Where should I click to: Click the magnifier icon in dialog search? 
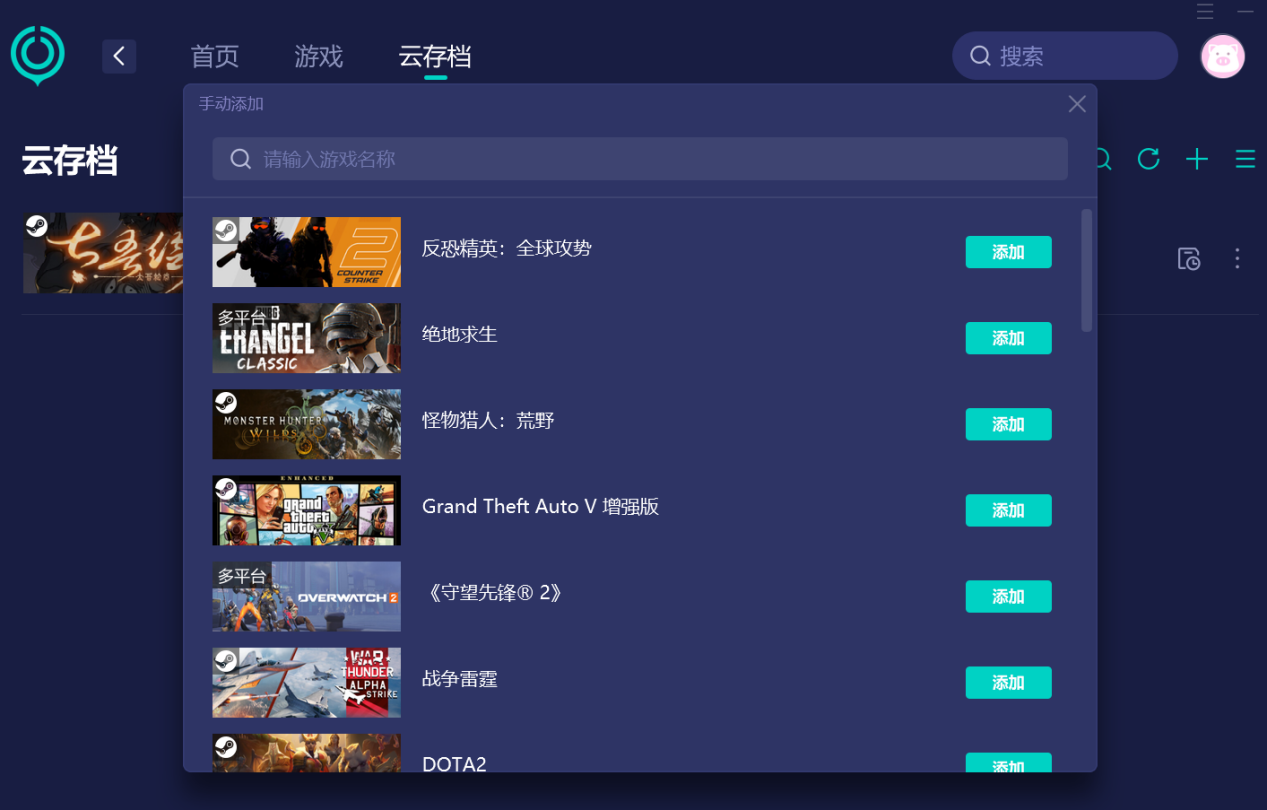[x=240, y=159]
